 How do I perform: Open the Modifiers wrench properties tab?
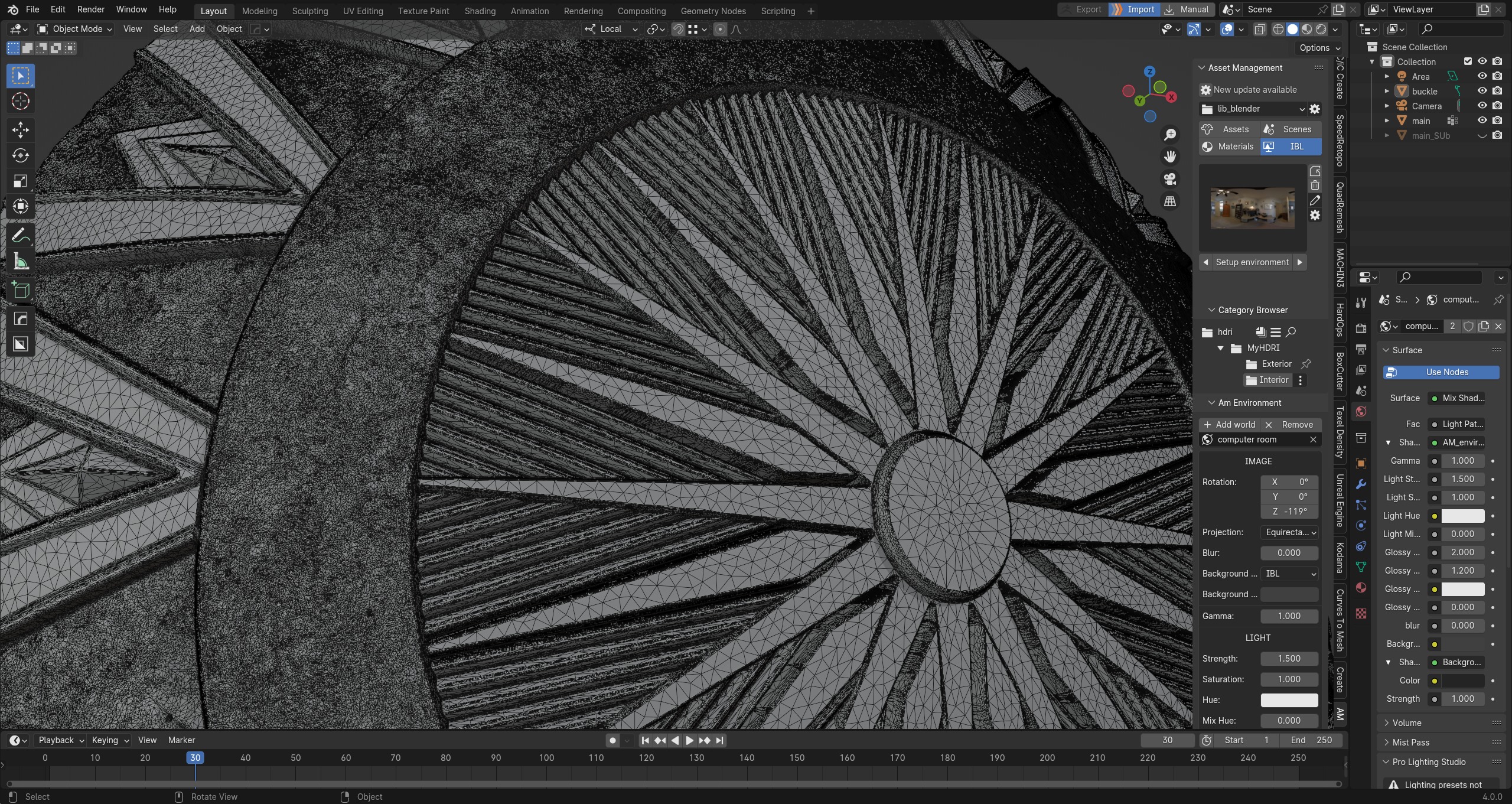tap(1361, 484)
